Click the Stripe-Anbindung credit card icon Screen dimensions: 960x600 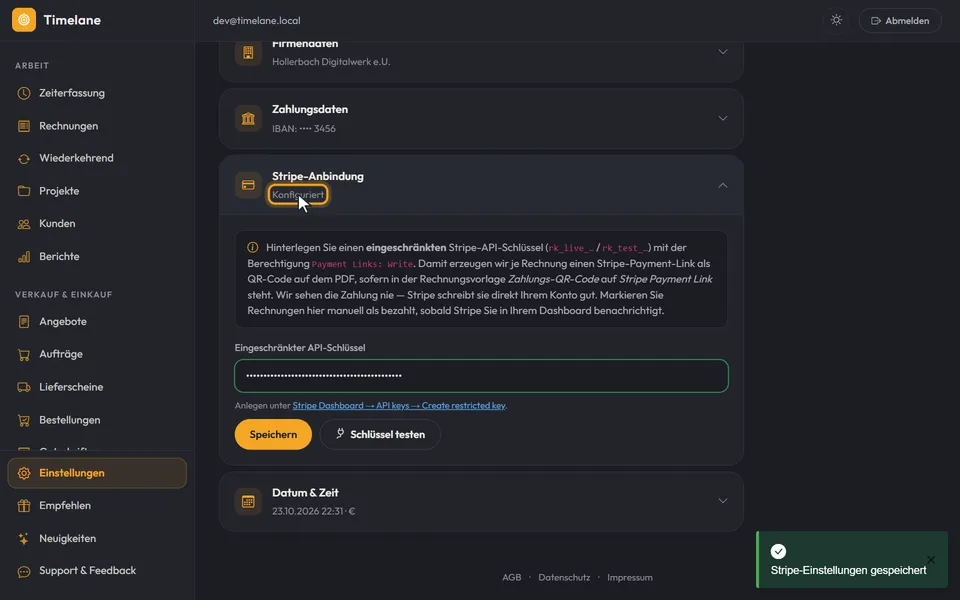click(248, 185)
